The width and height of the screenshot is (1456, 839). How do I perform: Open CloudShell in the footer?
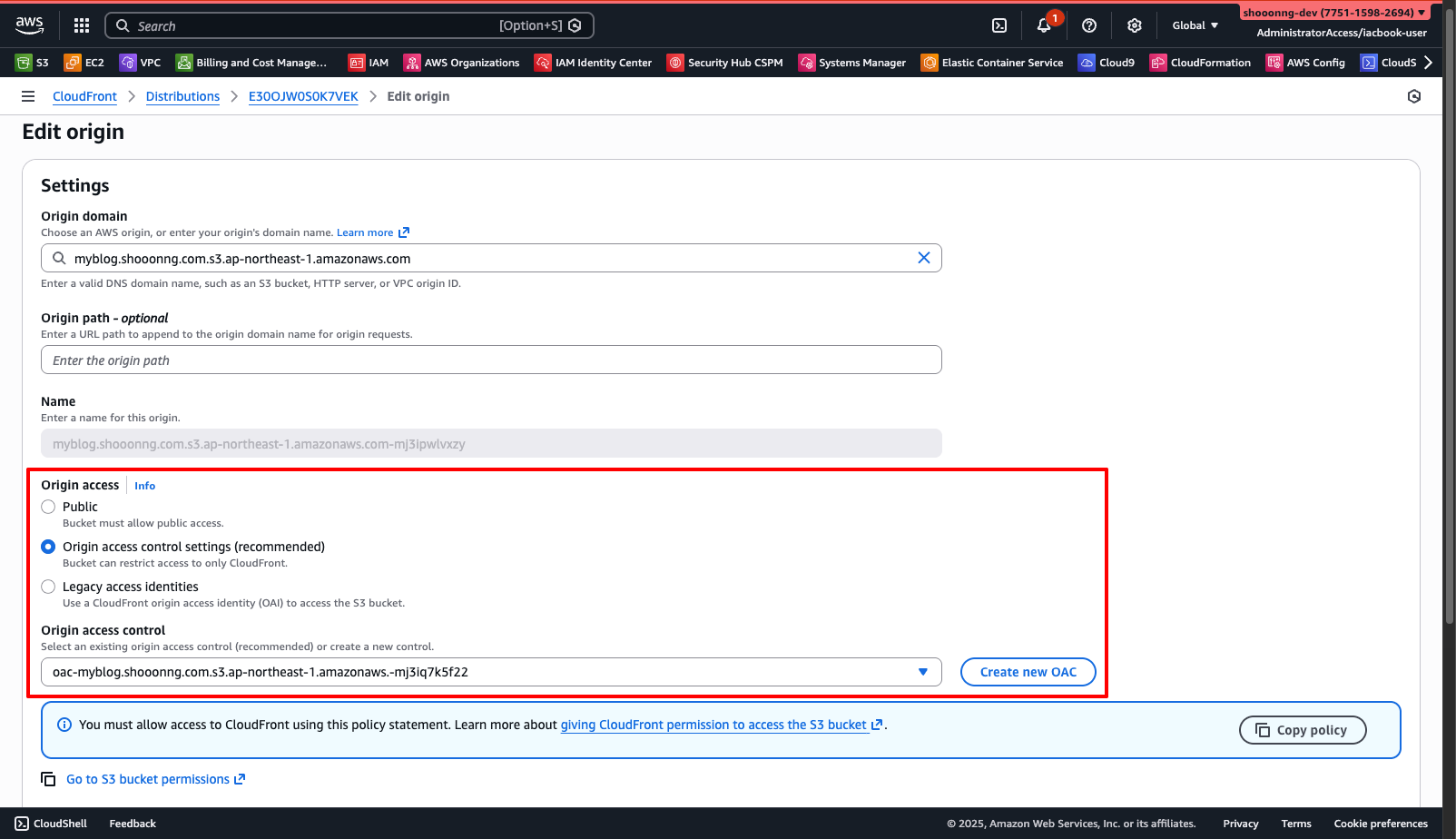(x=51, y=824)
